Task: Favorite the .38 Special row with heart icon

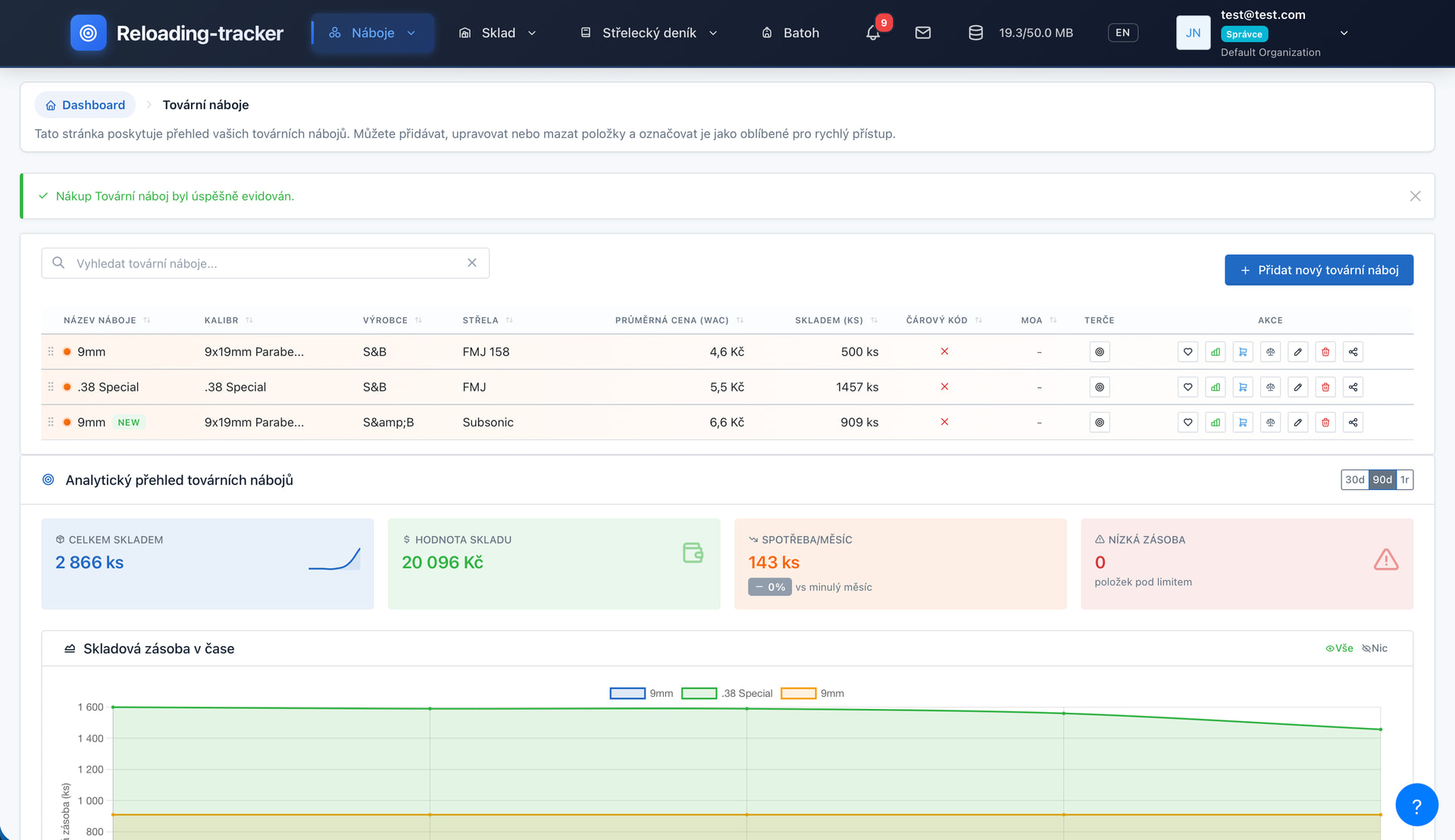Action: (1187, 387)
